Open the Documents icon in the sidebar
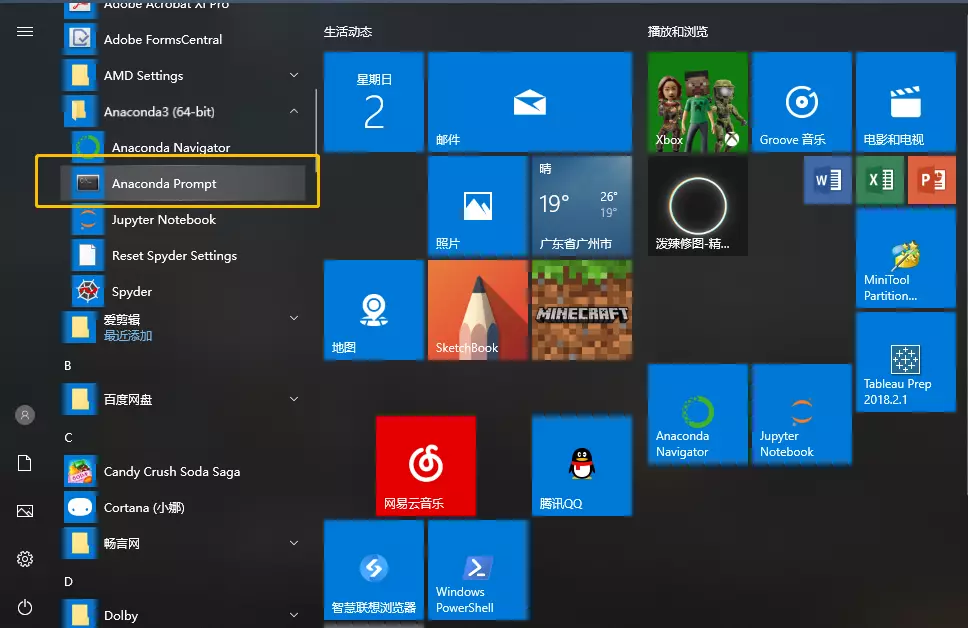The width and height of the screenshot is (968, 628). 25,463
